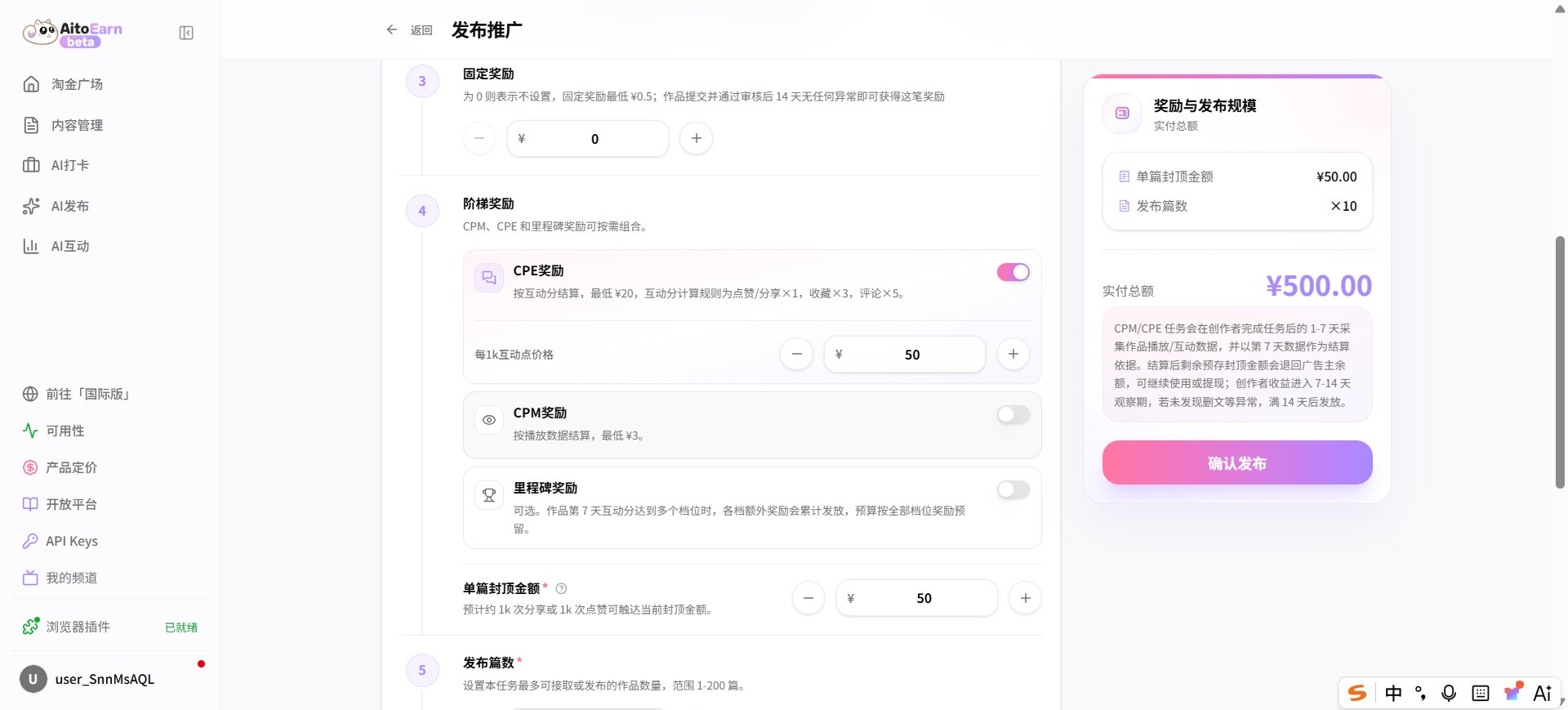Increase 固定奖励 amount with plus

[696, 138]
